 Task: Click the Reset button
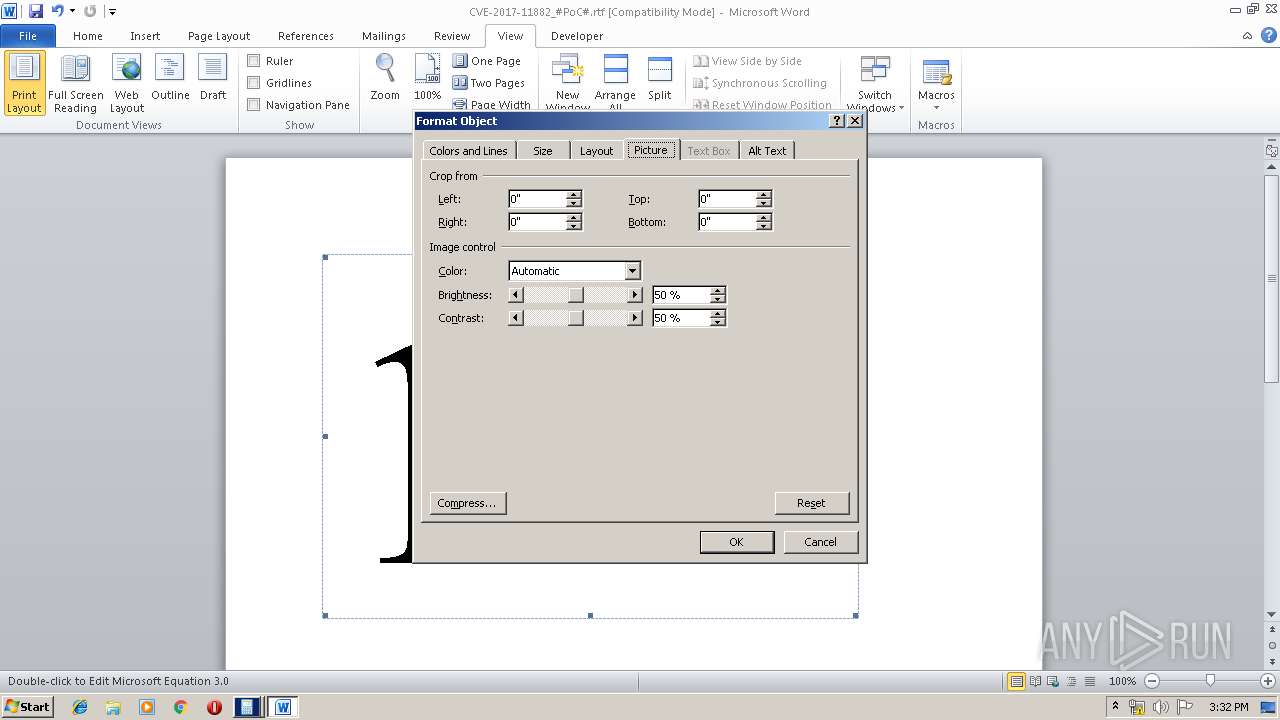click(811, 503)
